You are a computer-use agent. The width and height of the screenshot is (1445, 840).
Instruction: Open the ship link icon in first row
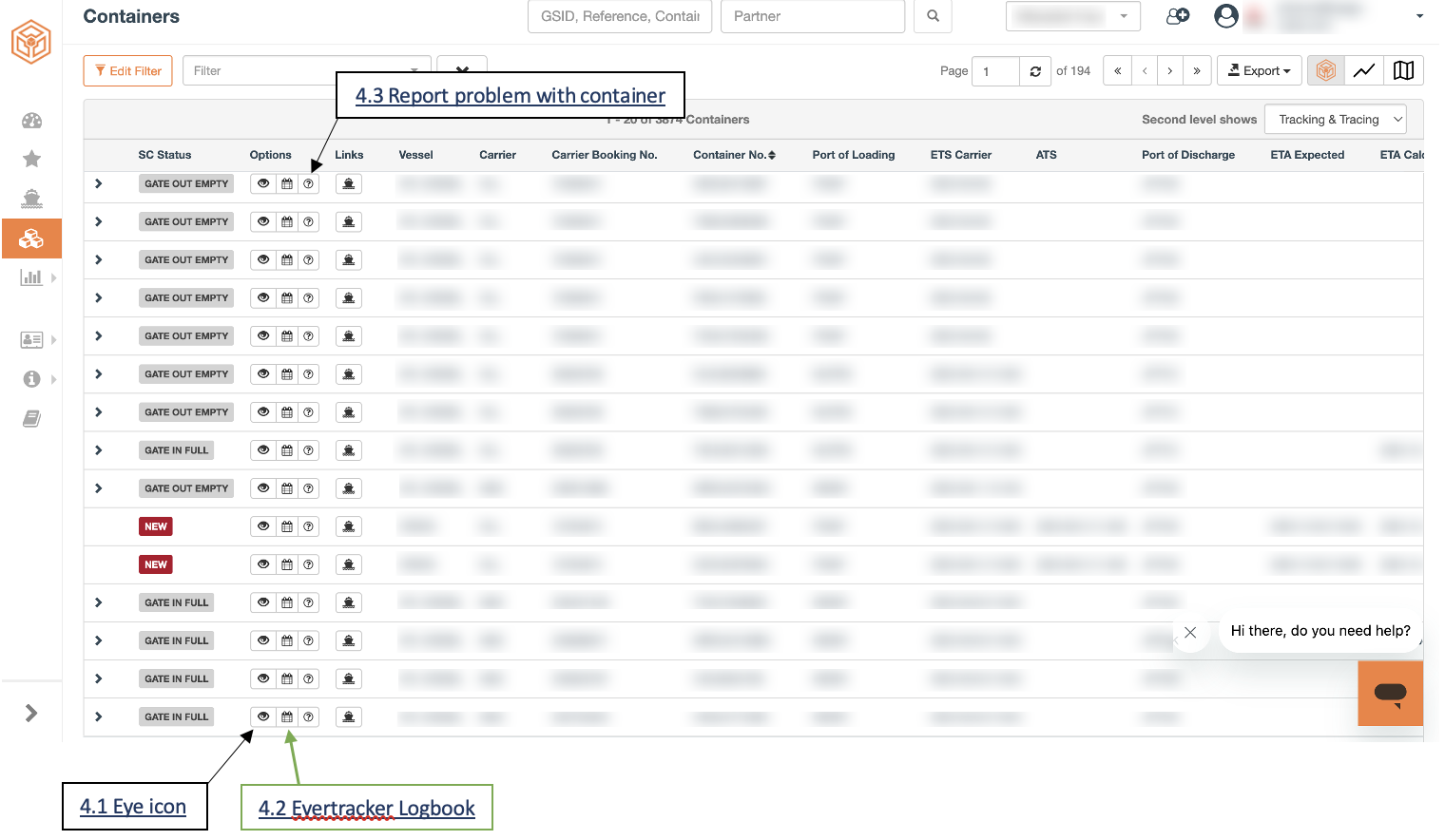tap(349, 184)
